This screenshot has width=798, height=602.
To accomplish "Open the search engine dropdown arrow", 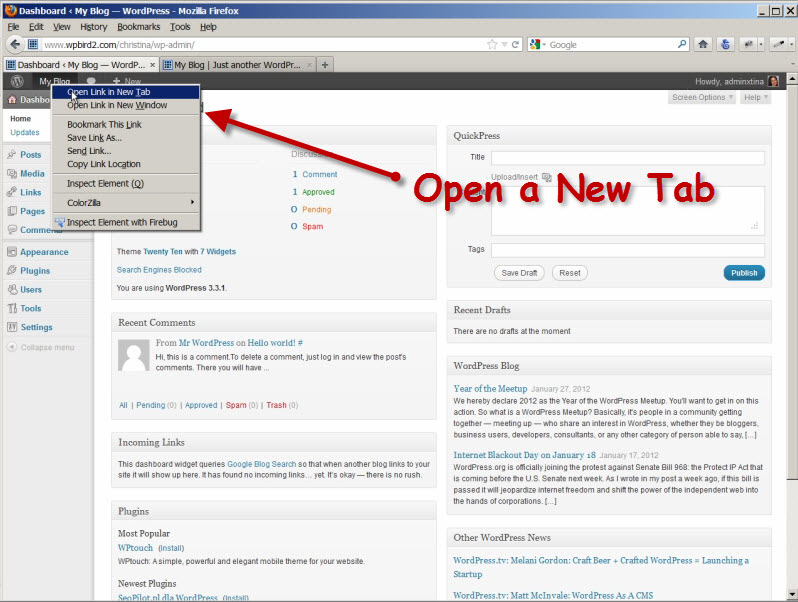I will [544, 45].
